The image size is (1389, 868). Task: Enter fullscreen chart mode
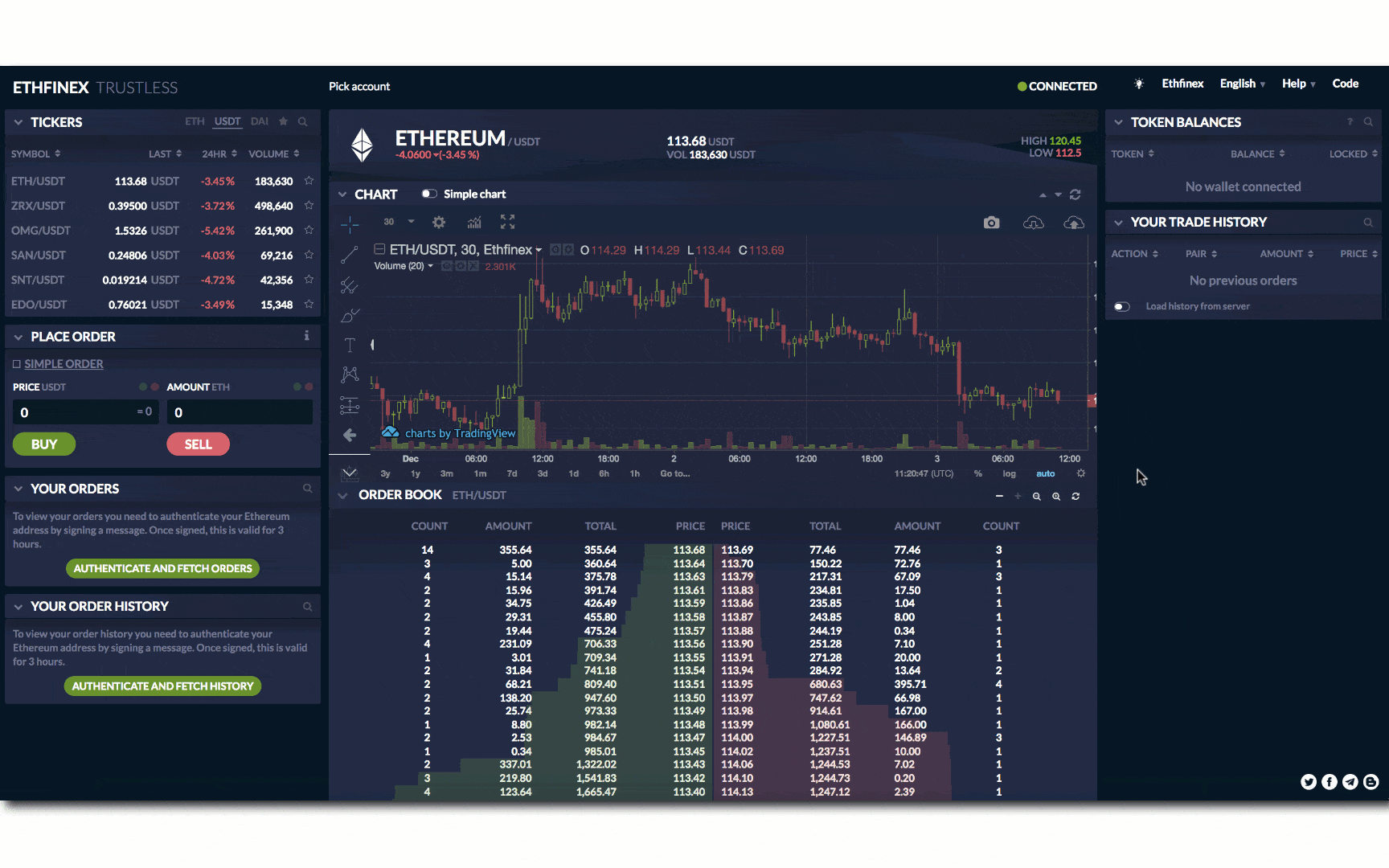507,222
